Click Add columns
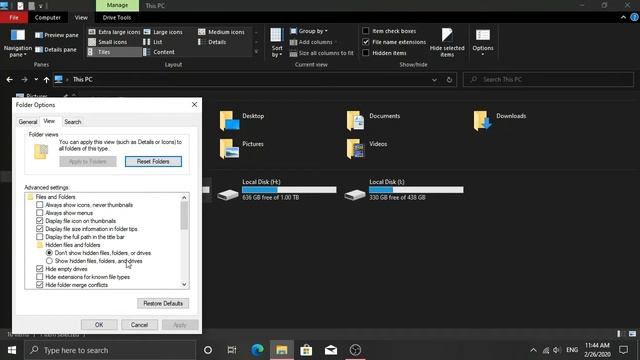Viewport: 640px width, 360px height. [x=313, y=42]
